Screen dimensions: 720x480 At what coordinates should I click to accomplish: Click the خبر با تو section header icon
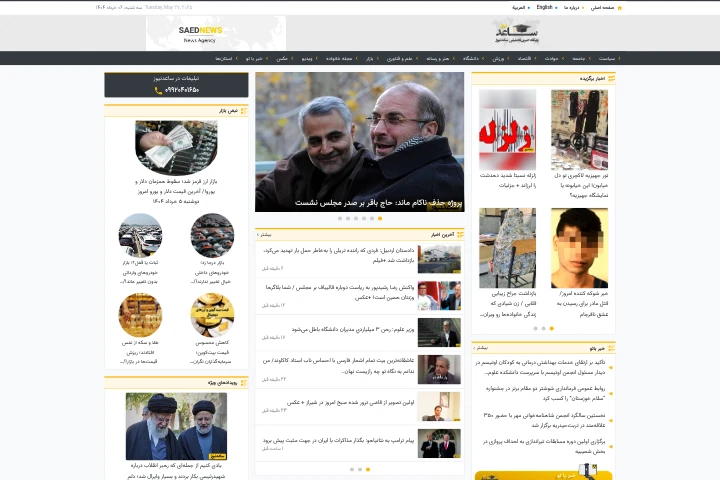tap(611, 348)
